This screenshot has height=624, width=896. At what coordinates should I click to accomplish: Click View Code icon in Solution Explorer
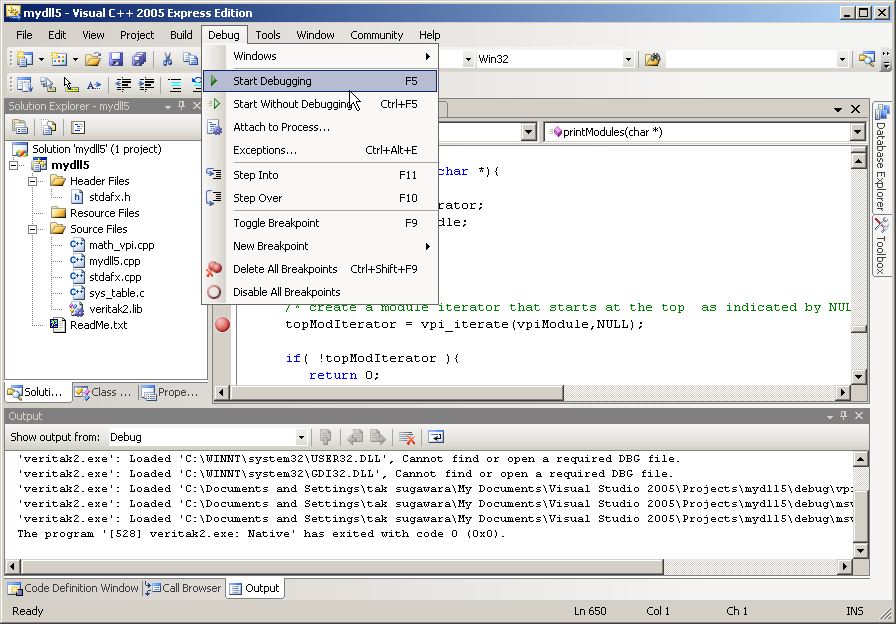[x=78, y=127]
